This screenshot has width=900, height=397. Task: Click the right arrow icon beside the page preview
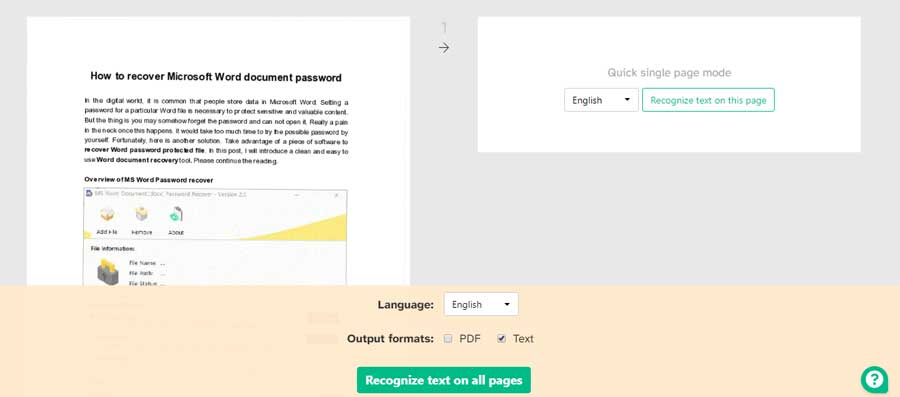(x=444, y=48)
